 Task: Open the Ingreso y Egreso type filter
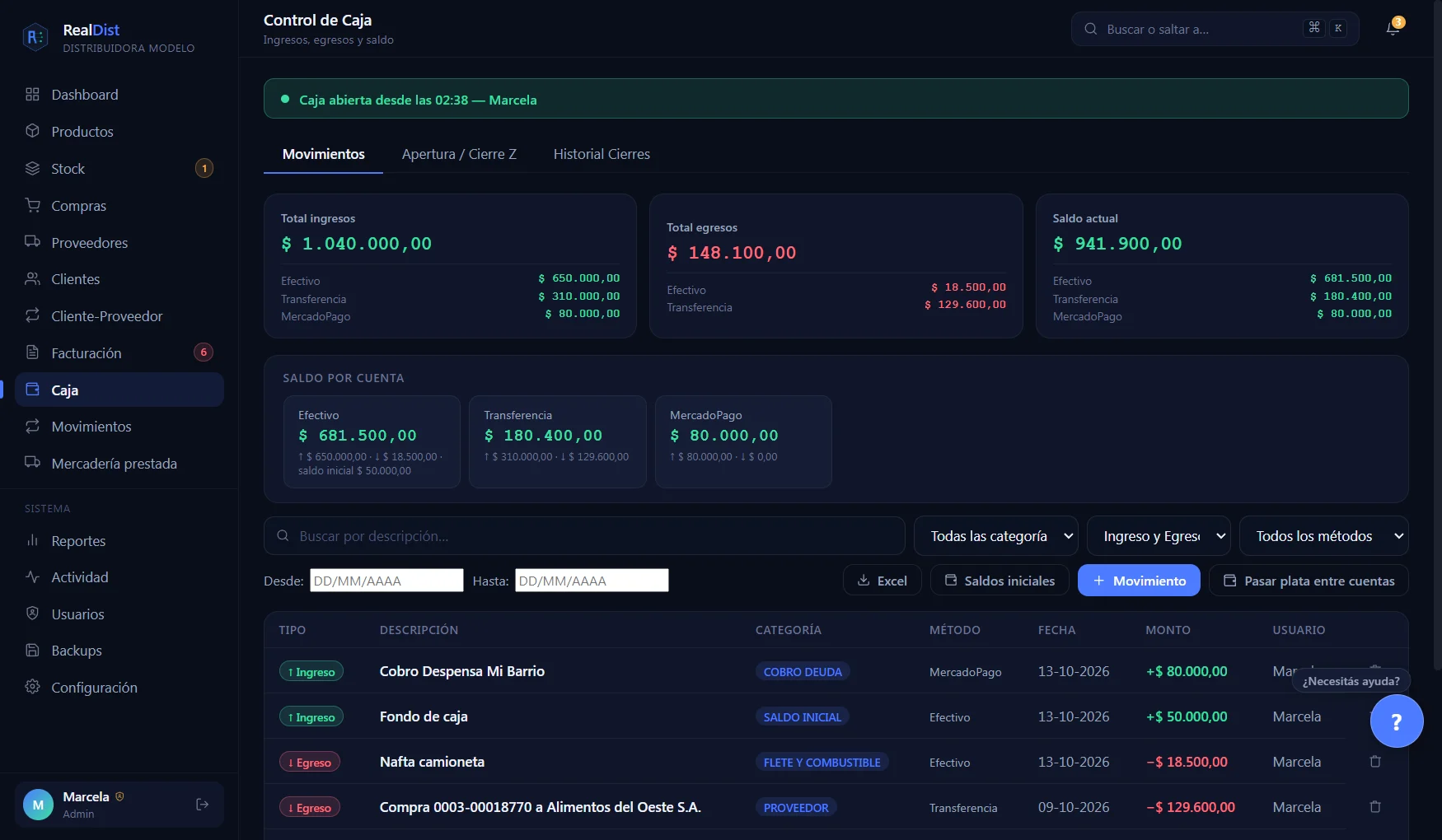click(1159, 536)
